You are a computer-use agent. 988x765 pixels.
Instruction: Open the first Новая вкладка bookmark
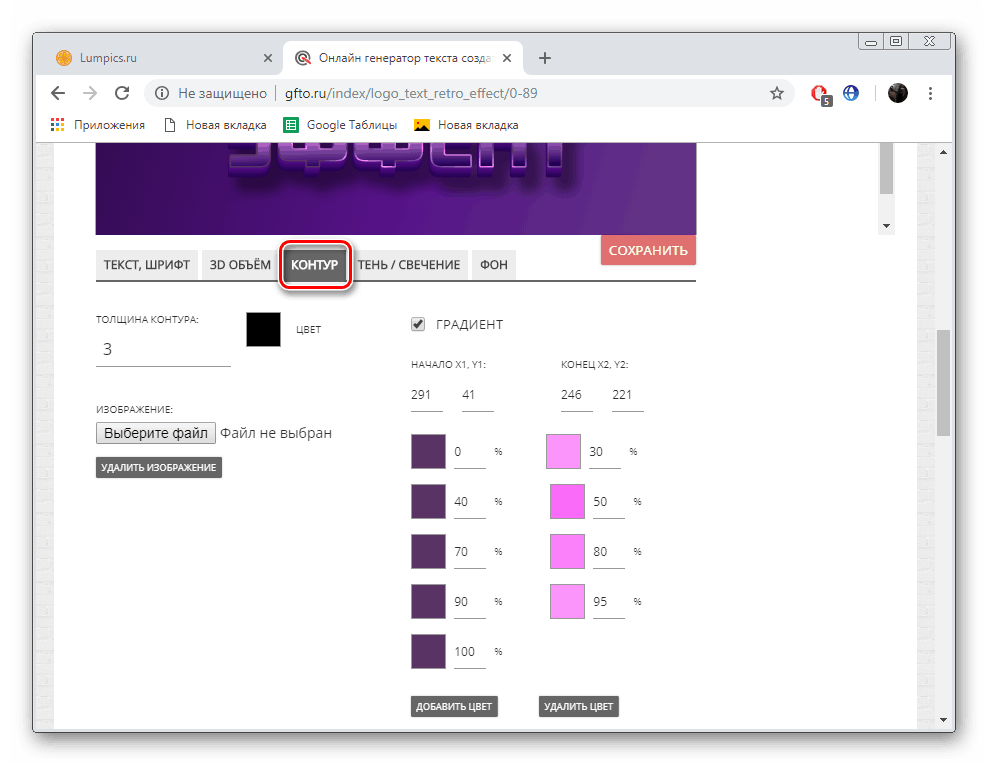point(215,125)
